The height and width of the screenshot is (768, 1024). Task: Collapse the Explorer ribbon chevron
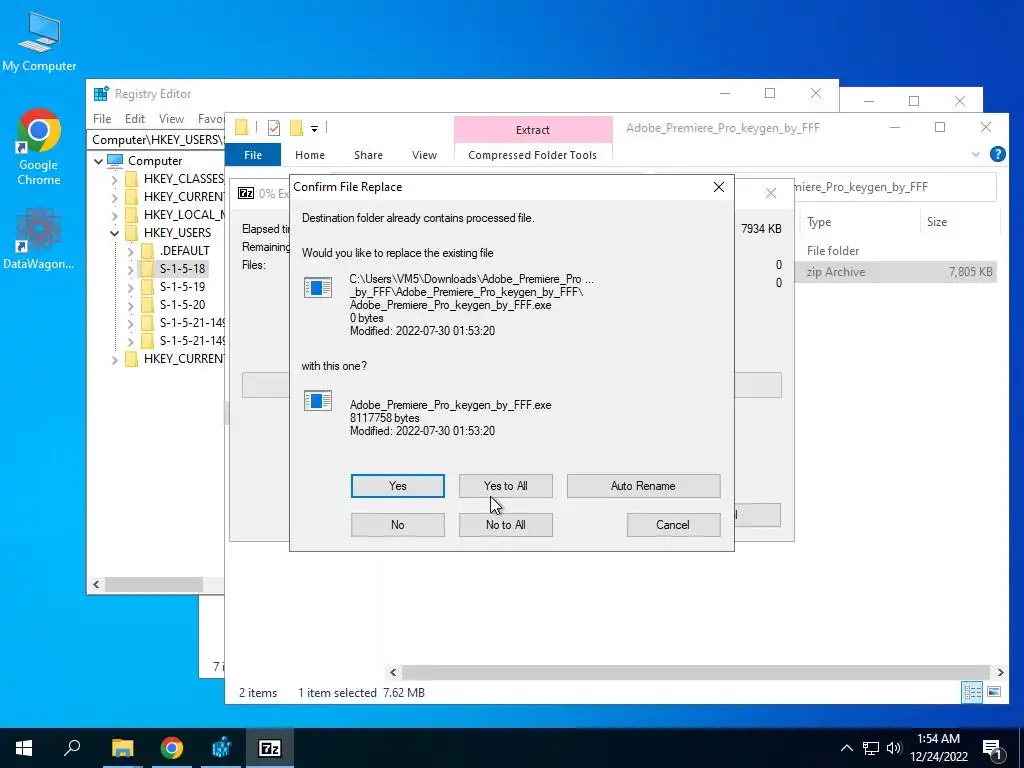pyautogui.click(x=976, y=155)
